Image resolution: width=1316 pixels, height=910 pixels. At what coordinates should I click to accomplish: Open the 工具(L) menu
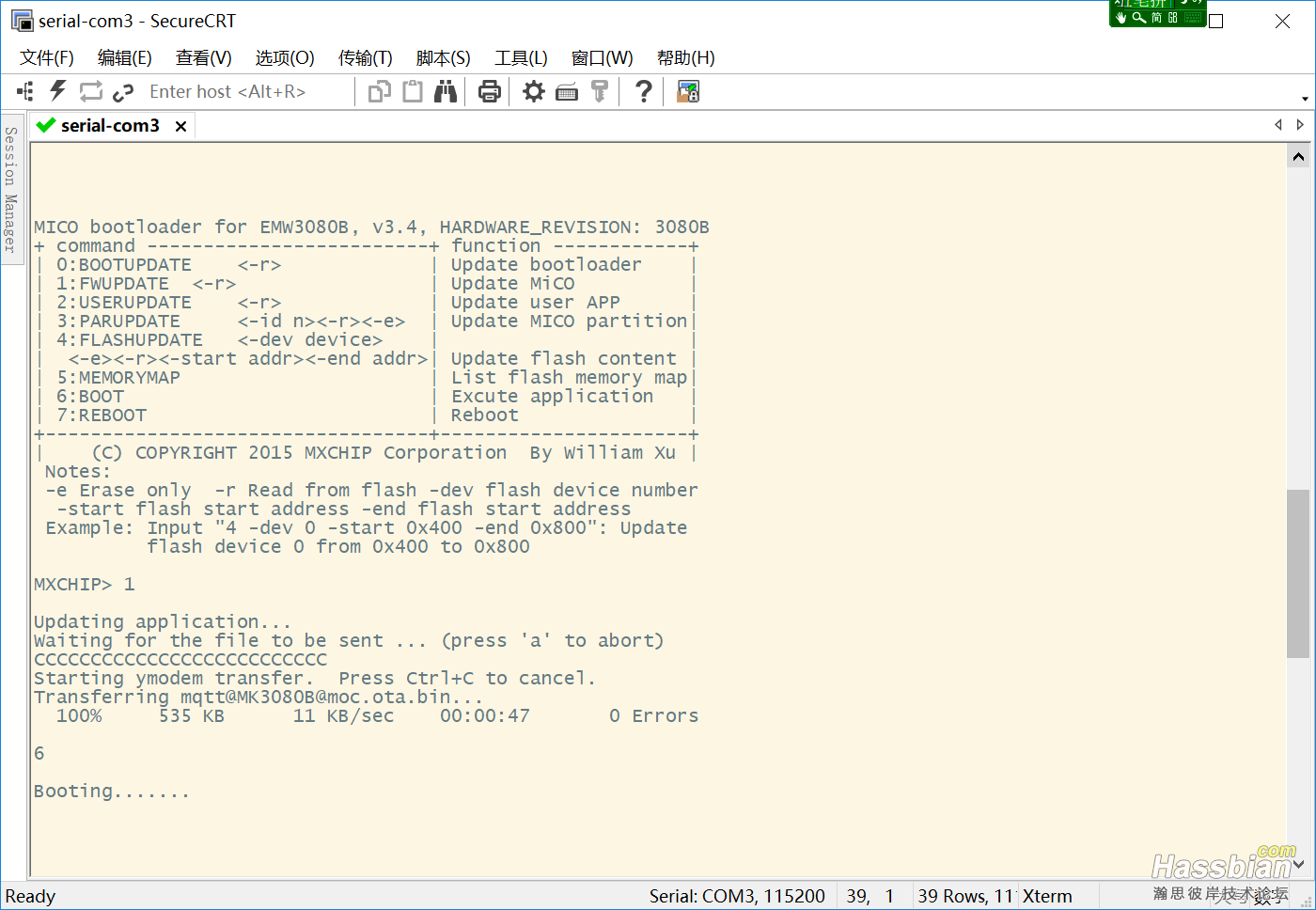(522, 58)
